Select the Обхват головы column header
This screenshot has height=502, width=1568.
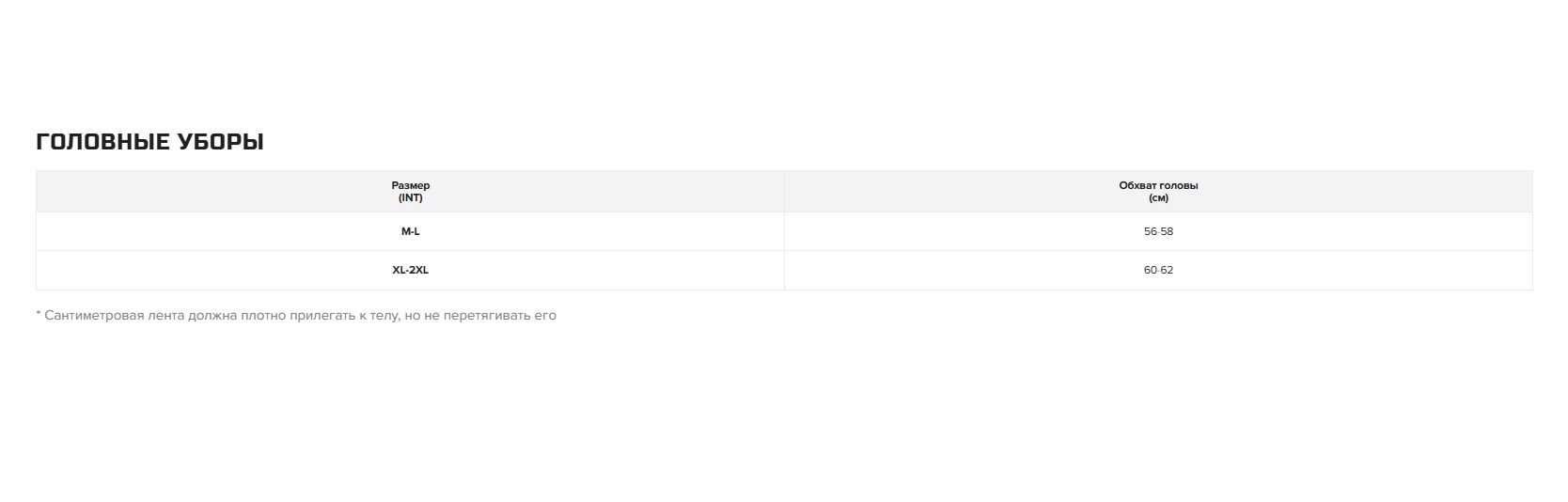tap(1158, 185)
